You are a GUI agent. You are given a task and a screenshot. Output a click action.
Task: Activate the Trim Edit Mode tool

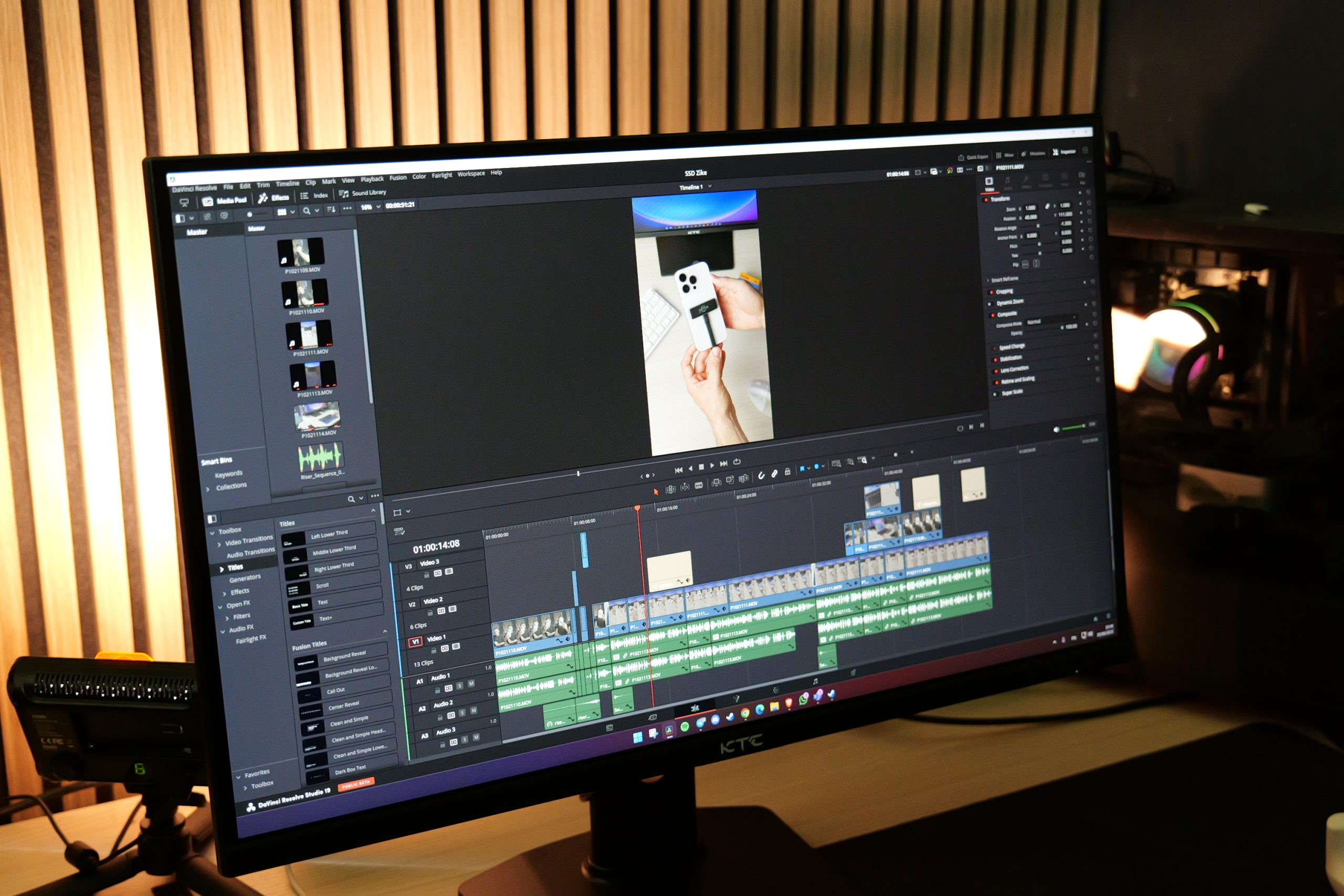(670, 490)
